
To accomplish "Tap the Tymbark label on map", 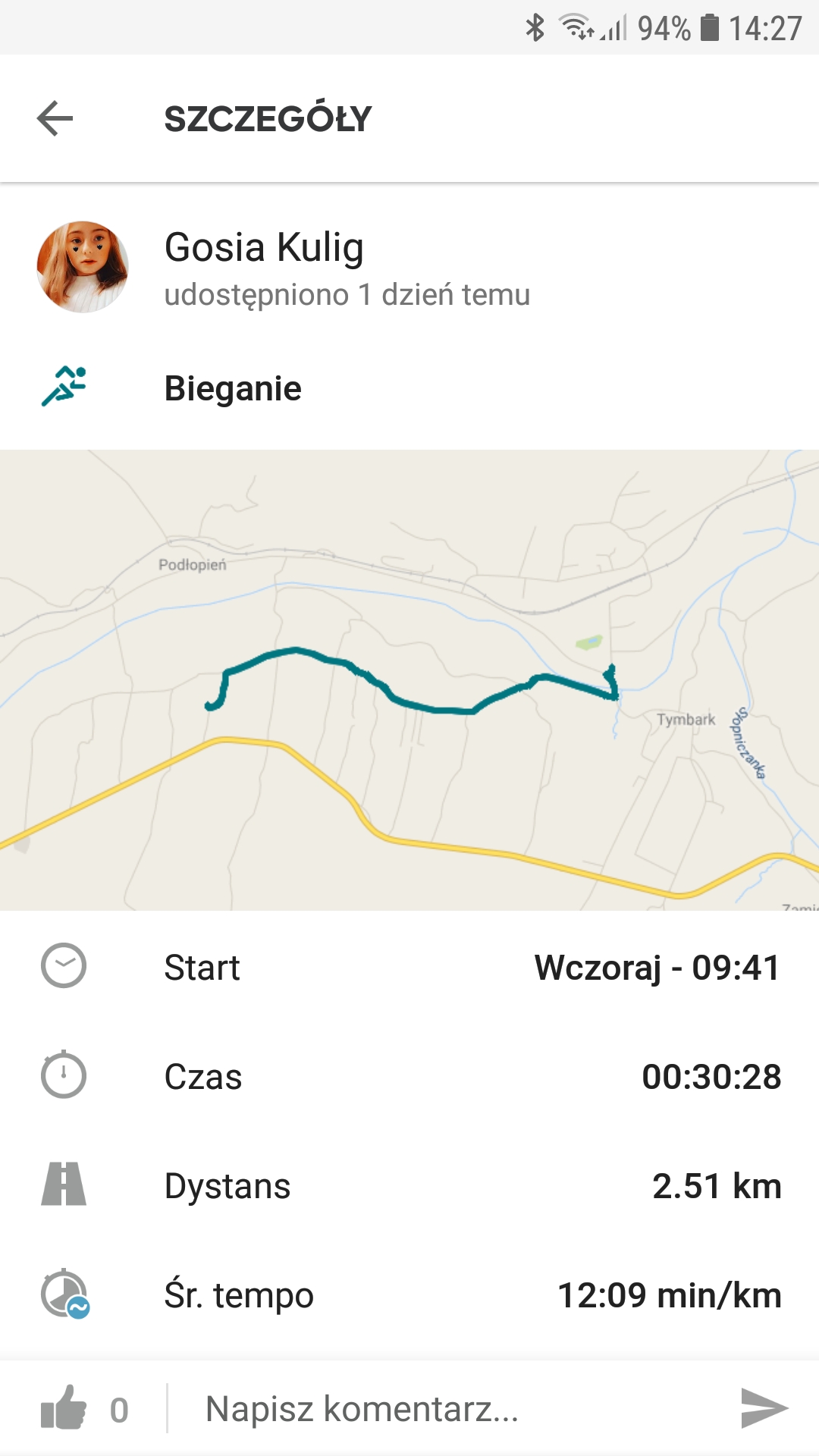I will 686,719.
